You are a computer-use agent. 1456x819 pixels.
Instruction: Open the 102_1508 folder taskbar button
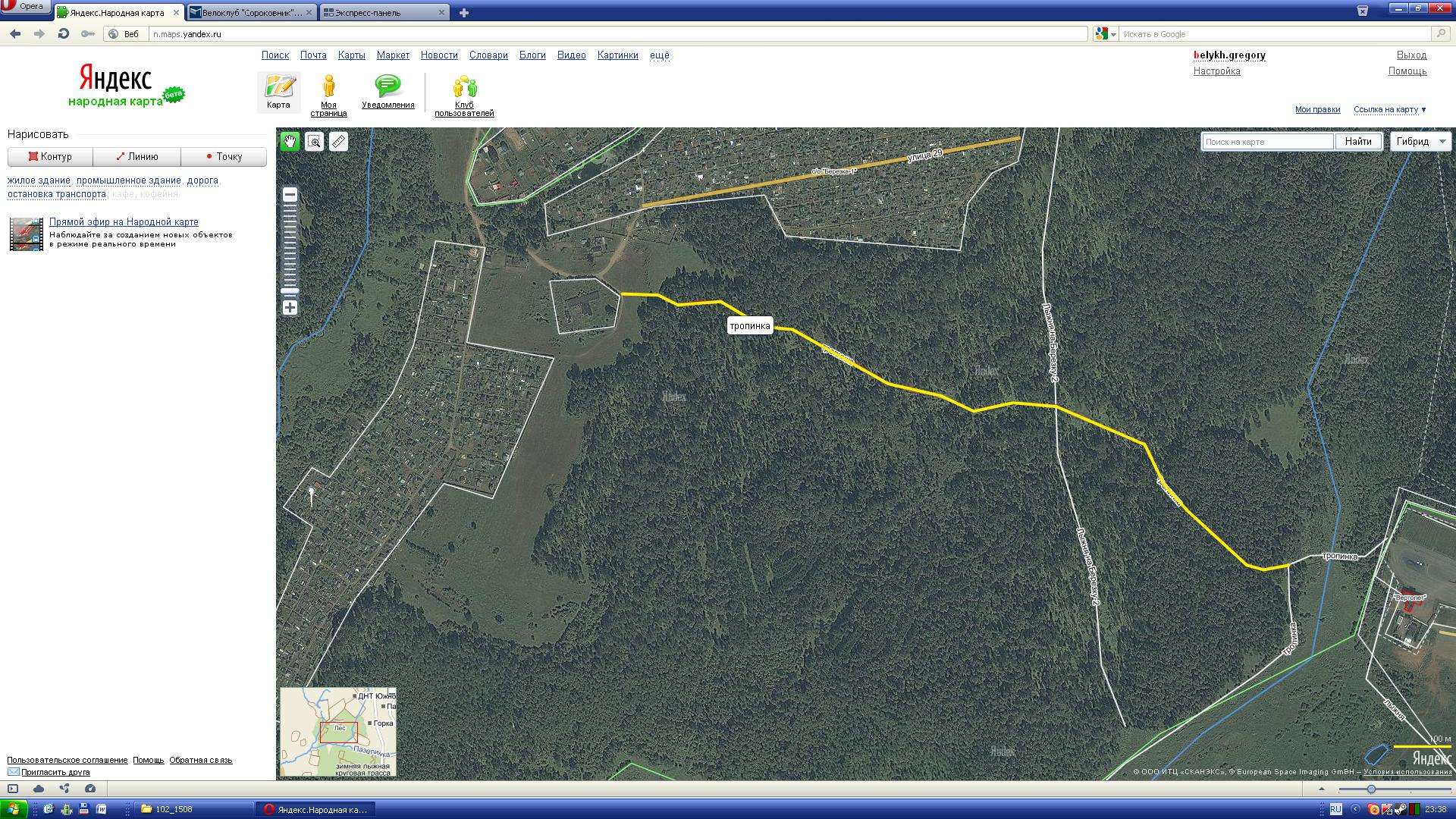[x=196, y=809]
